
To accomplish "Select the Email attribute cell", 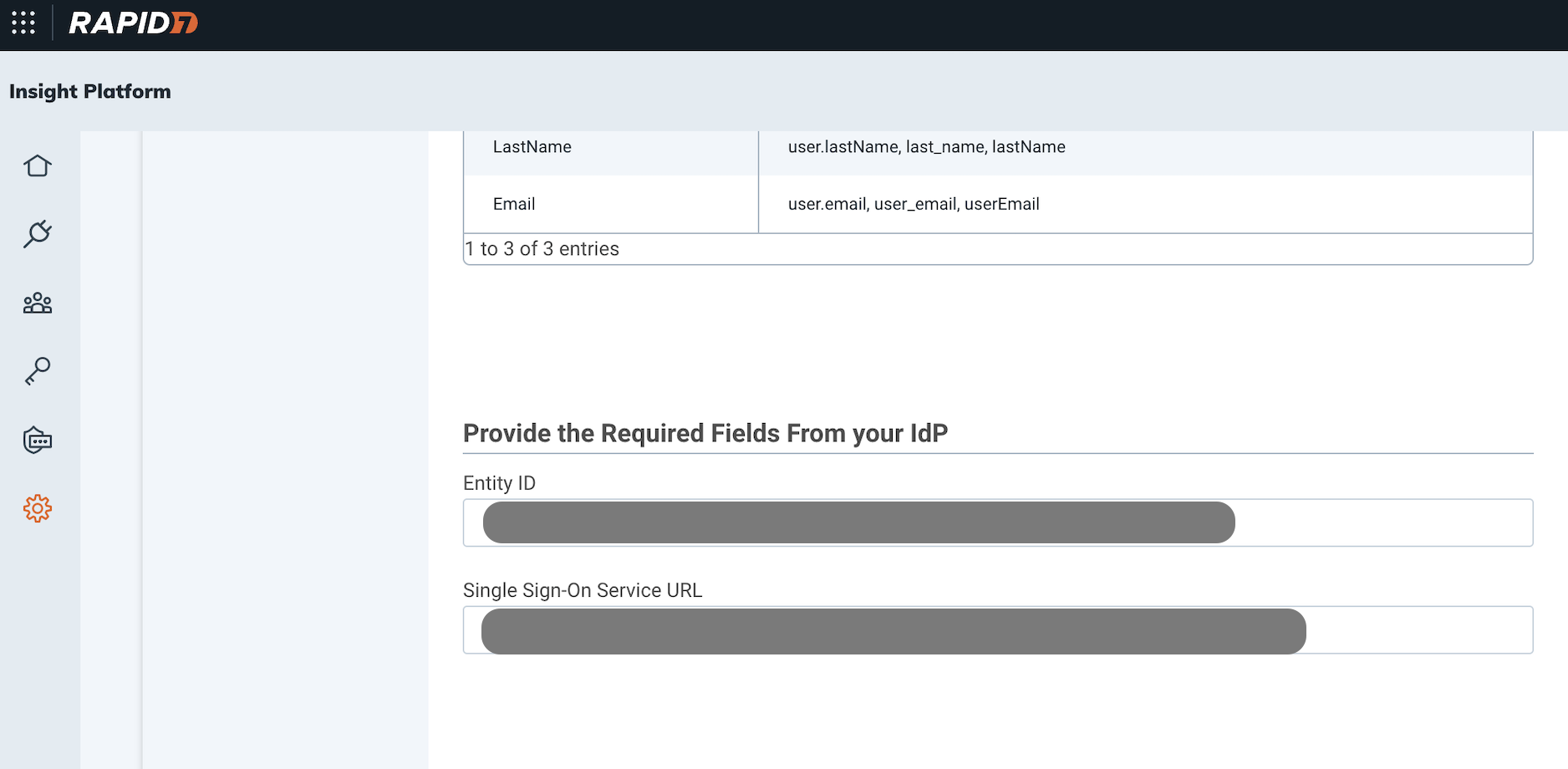I will coord(514,204).
